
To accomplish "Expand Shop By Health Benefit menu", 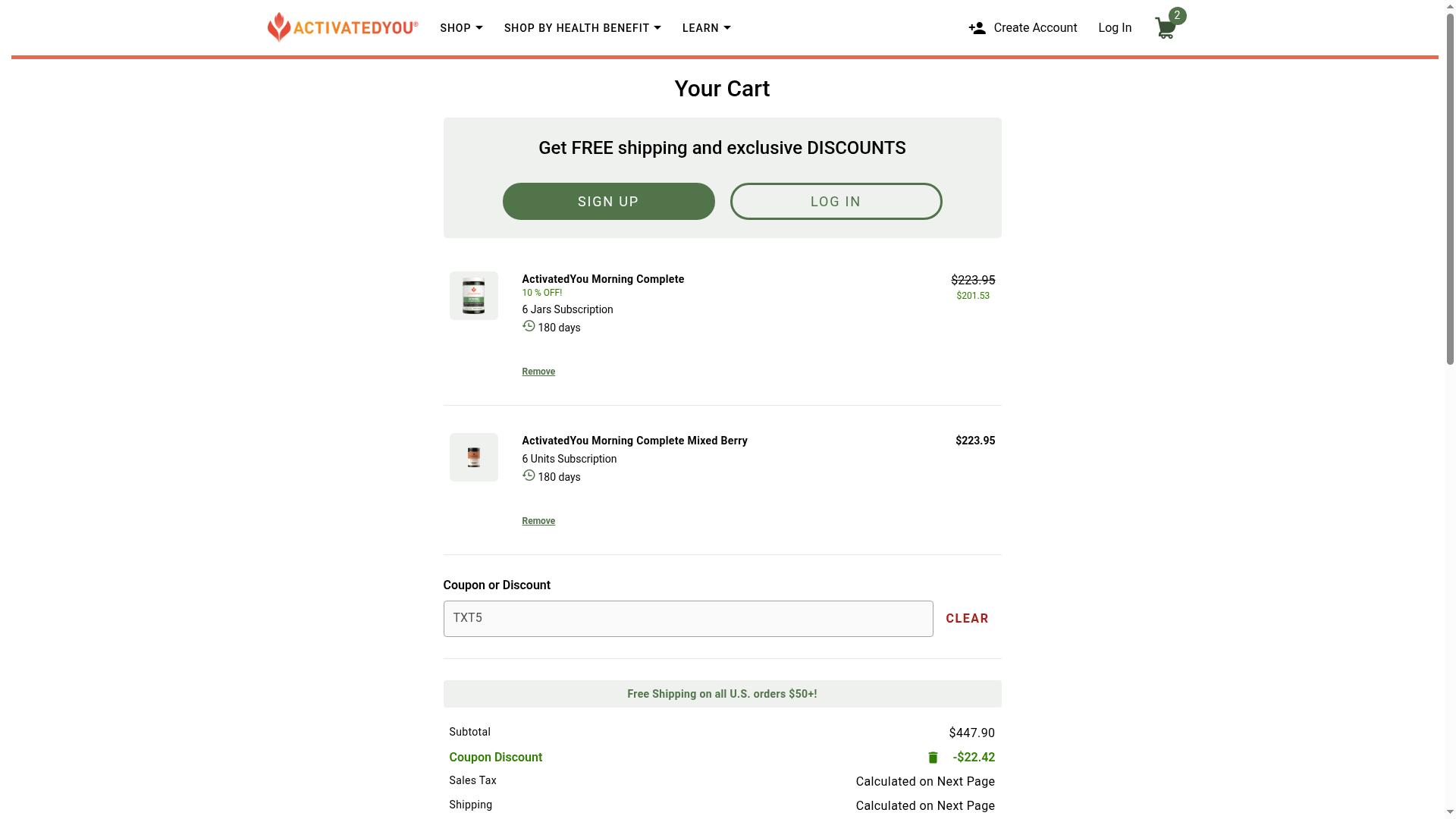I will tap(582, 28).
